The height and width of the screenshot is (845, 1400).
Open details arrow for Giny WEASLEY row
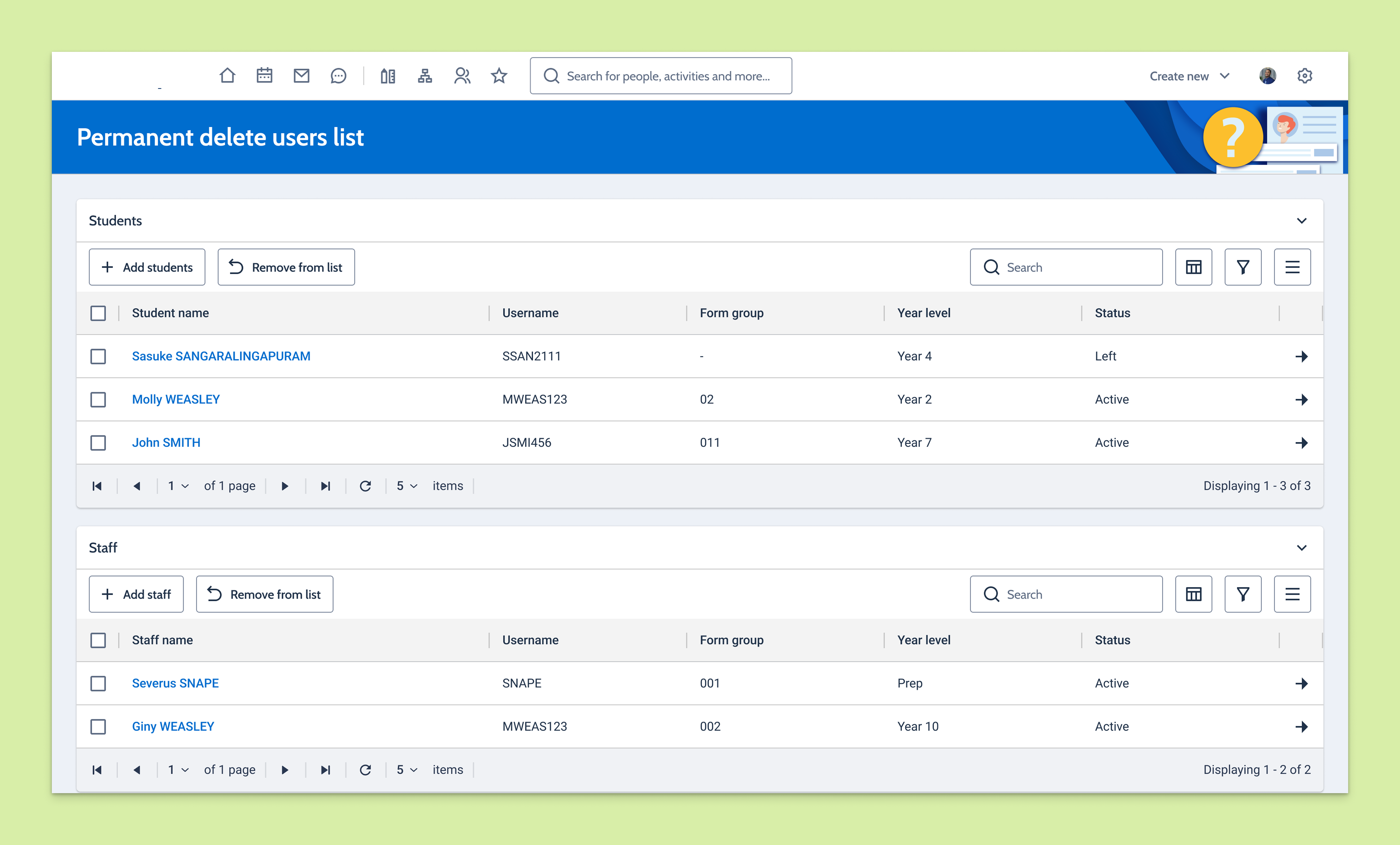point(1301,726)
